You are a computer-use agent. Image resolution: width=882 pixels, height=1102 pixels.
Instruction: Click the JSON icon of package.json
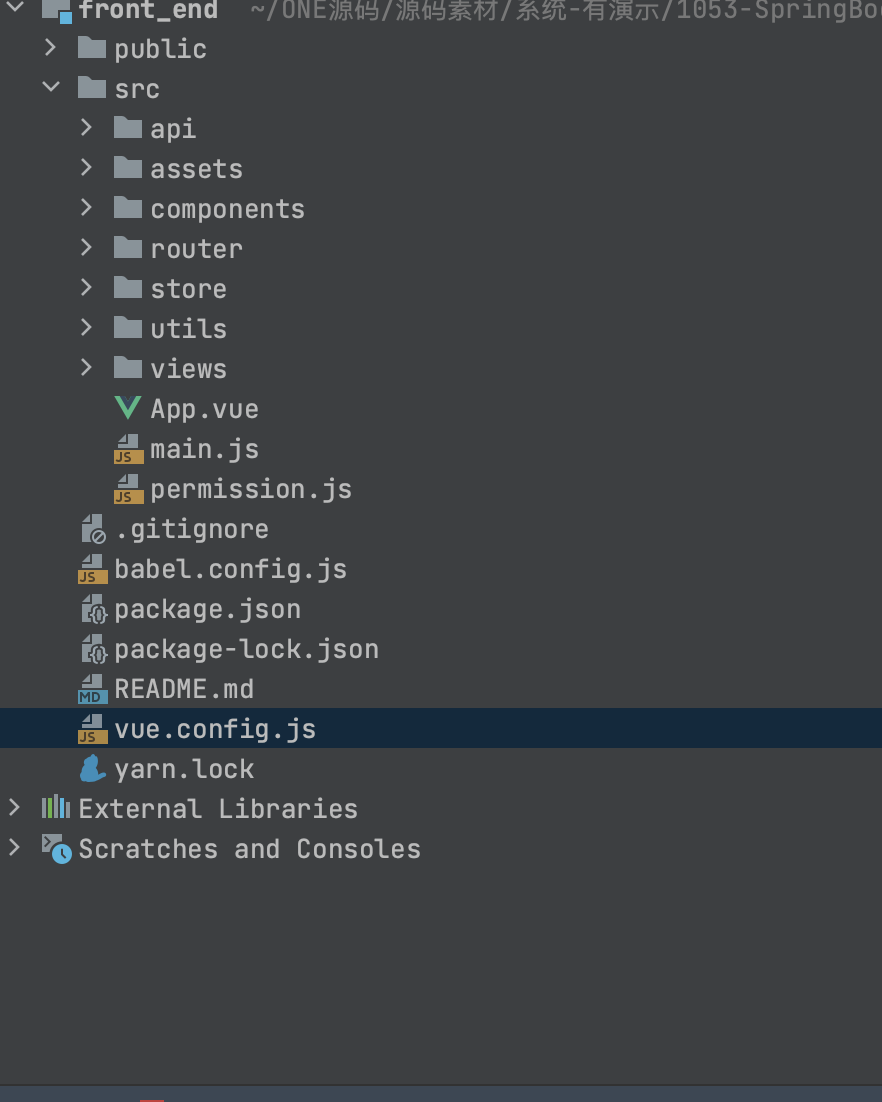[93, 609]
